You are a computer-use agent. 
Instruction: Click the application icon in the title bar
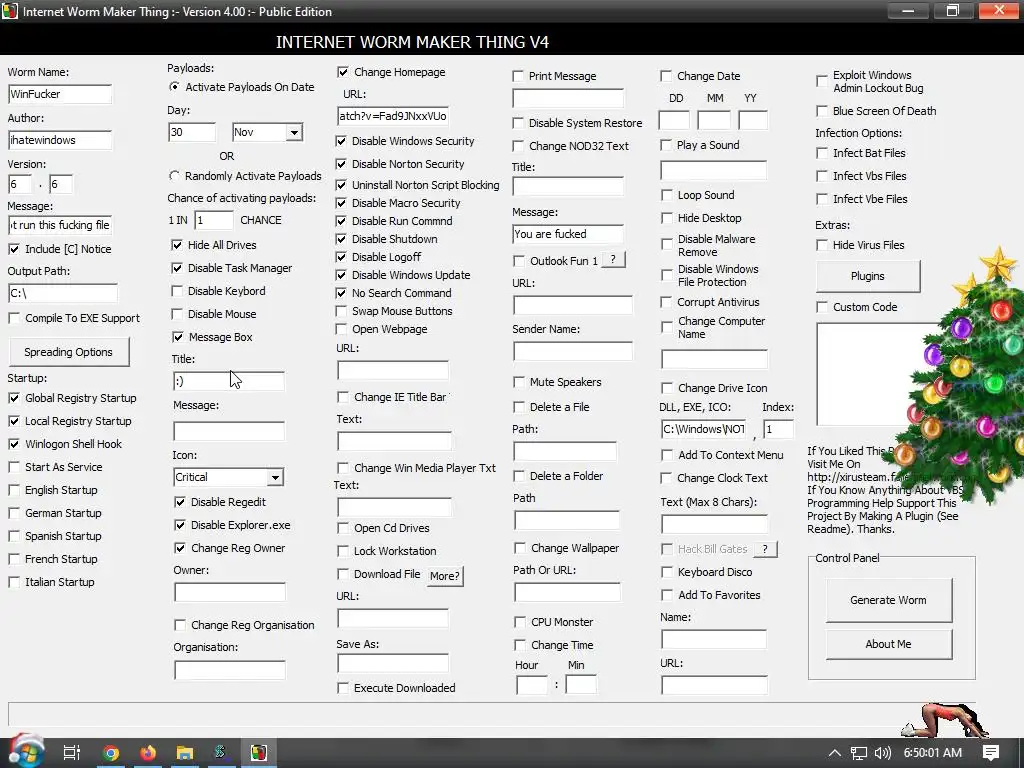click(x=10, y=11)
